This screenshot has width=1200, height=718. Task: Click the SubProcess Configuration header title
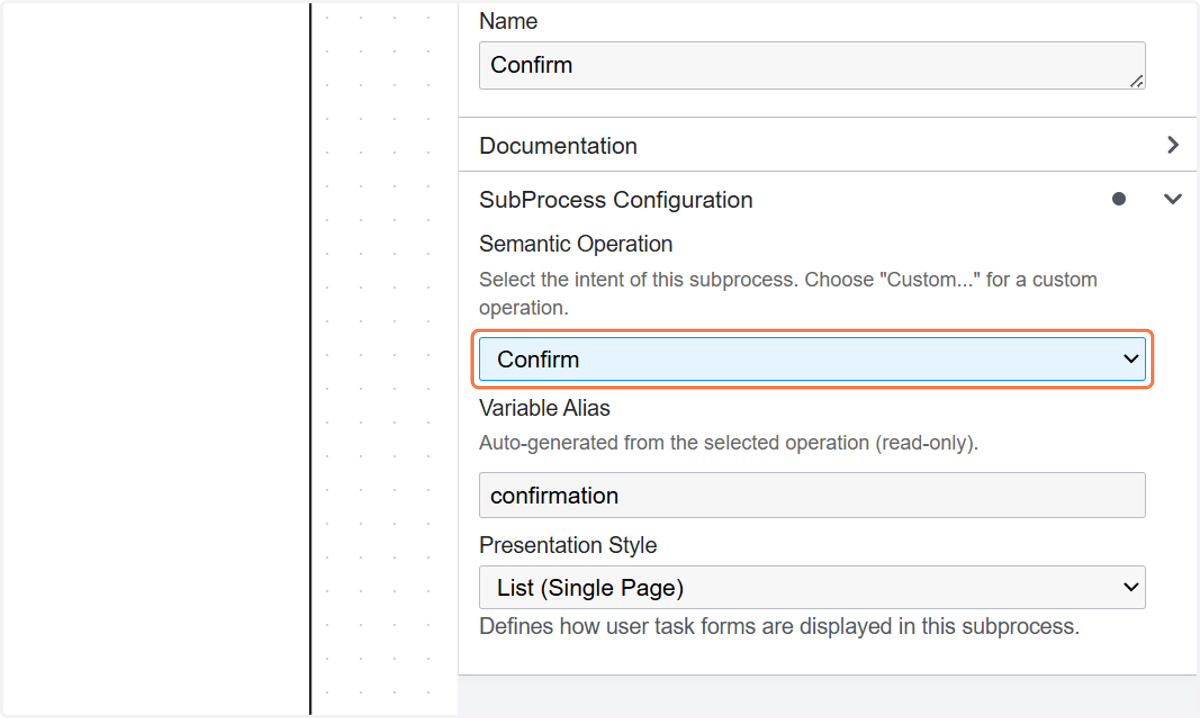click(x=616, y=200)
